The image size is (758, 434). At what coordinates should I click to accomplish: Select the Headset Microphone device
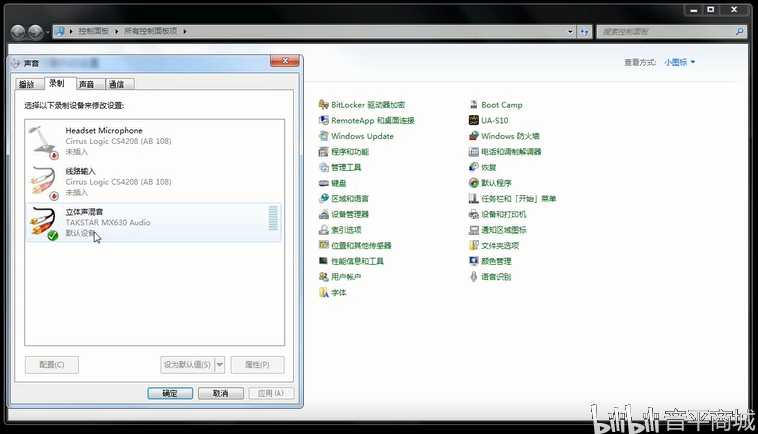point(154,141)
